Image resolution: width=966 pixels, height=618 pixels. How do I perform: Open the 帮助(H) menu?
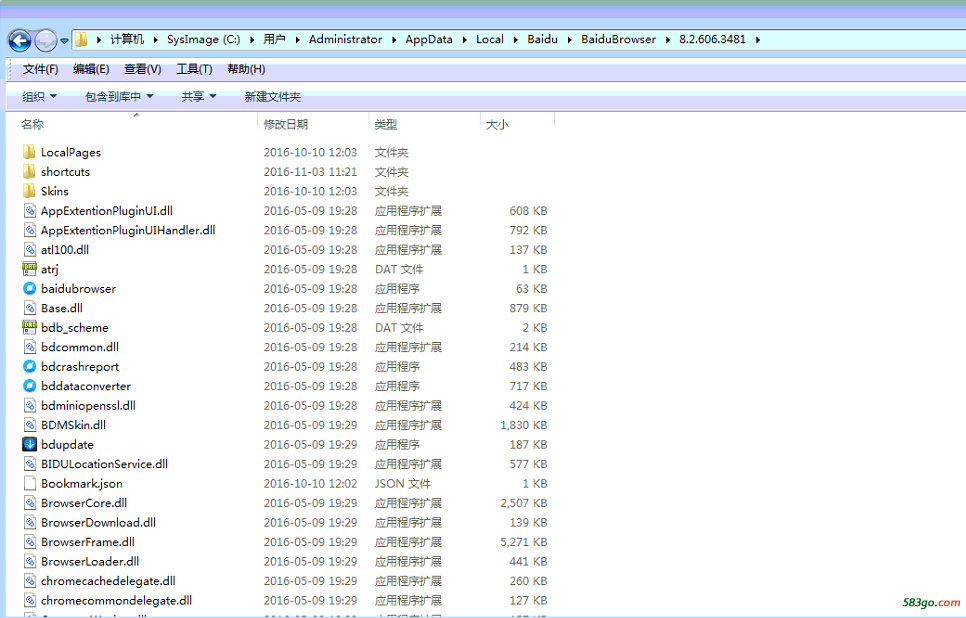pyautogui.click(x=246, y=69)
